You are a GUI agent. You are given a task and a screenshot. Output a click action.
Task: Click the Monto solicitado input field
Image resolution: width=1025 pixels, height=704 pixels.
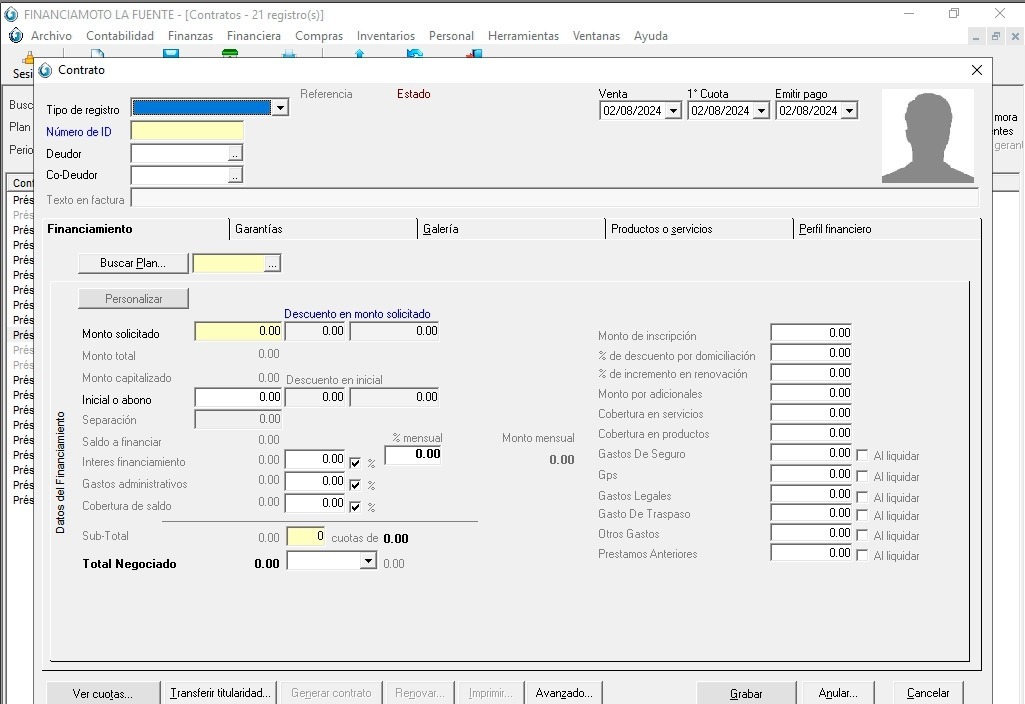click(239, 331)
